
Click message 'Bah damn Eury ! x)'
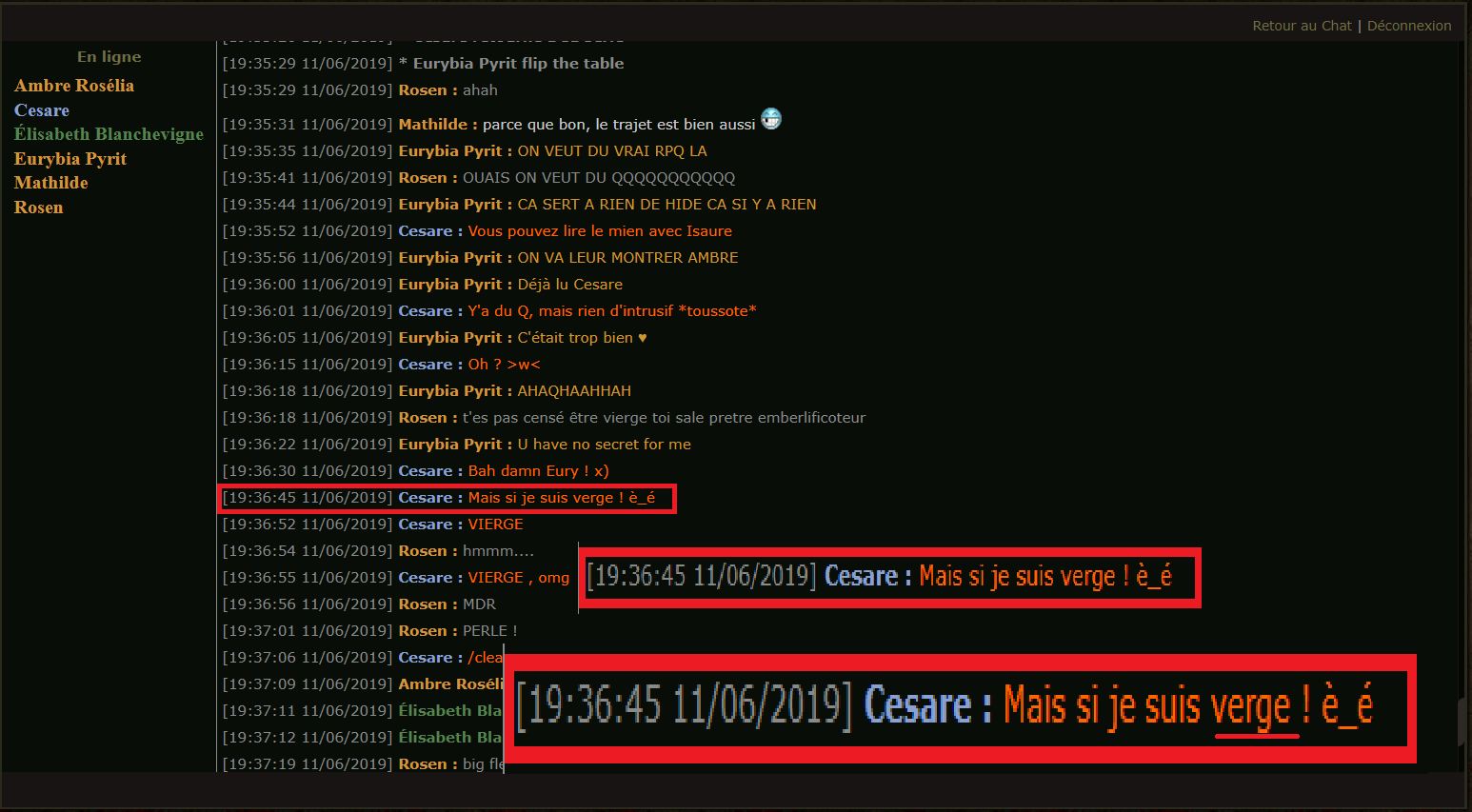click(539, 471)
